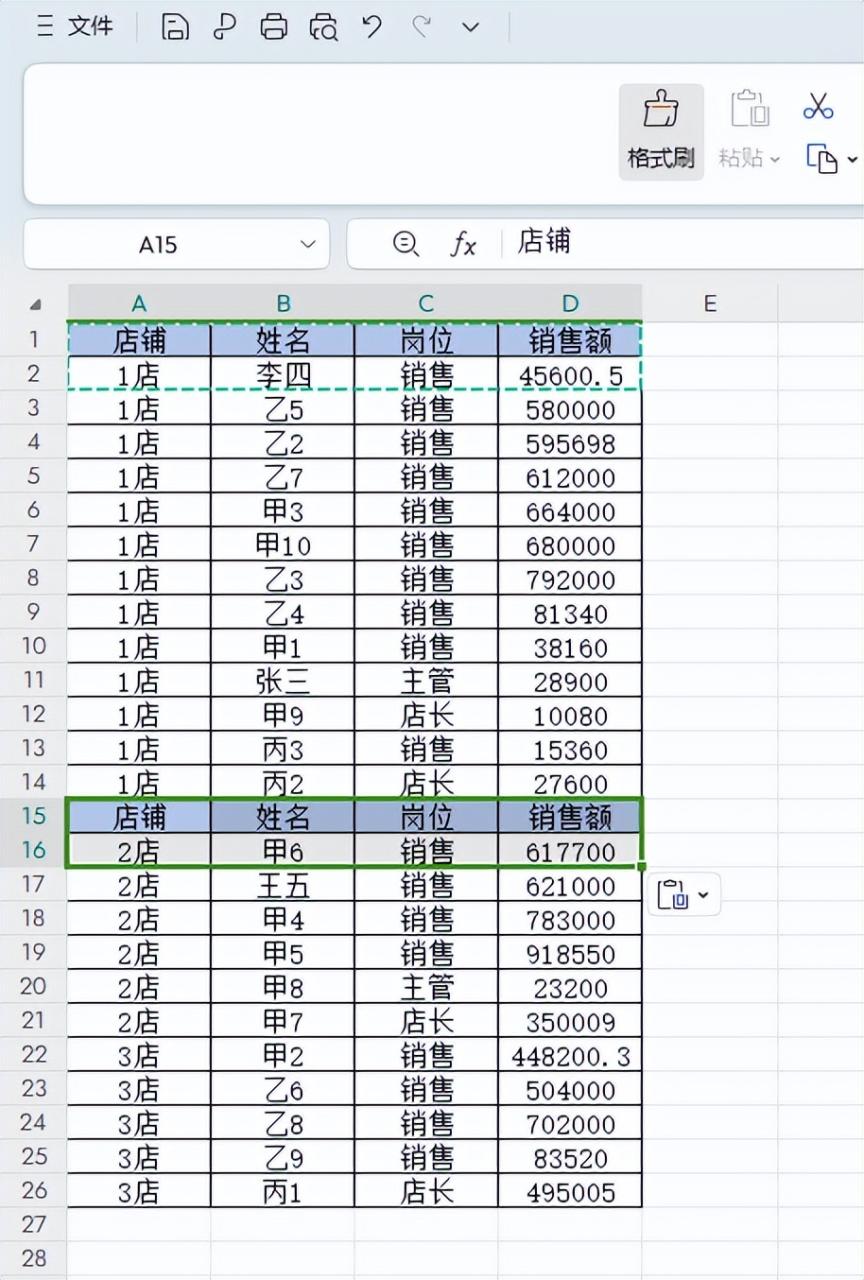Click the formula bar showing 店铺
This screenshot has height=1280, width=864.
pos(684,242)
